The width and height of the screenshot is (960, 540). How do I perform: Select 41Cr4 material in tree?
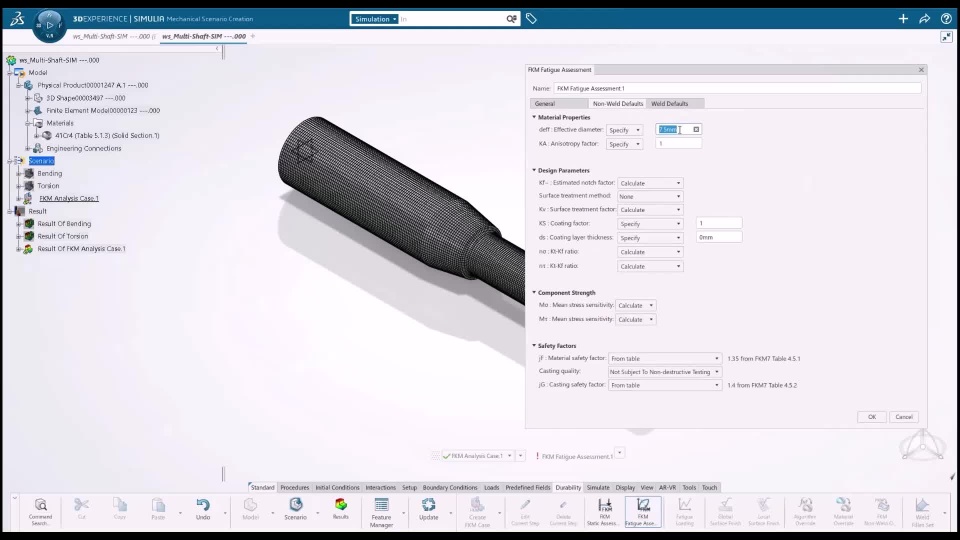pyautogui.click(x=107, y=135)
